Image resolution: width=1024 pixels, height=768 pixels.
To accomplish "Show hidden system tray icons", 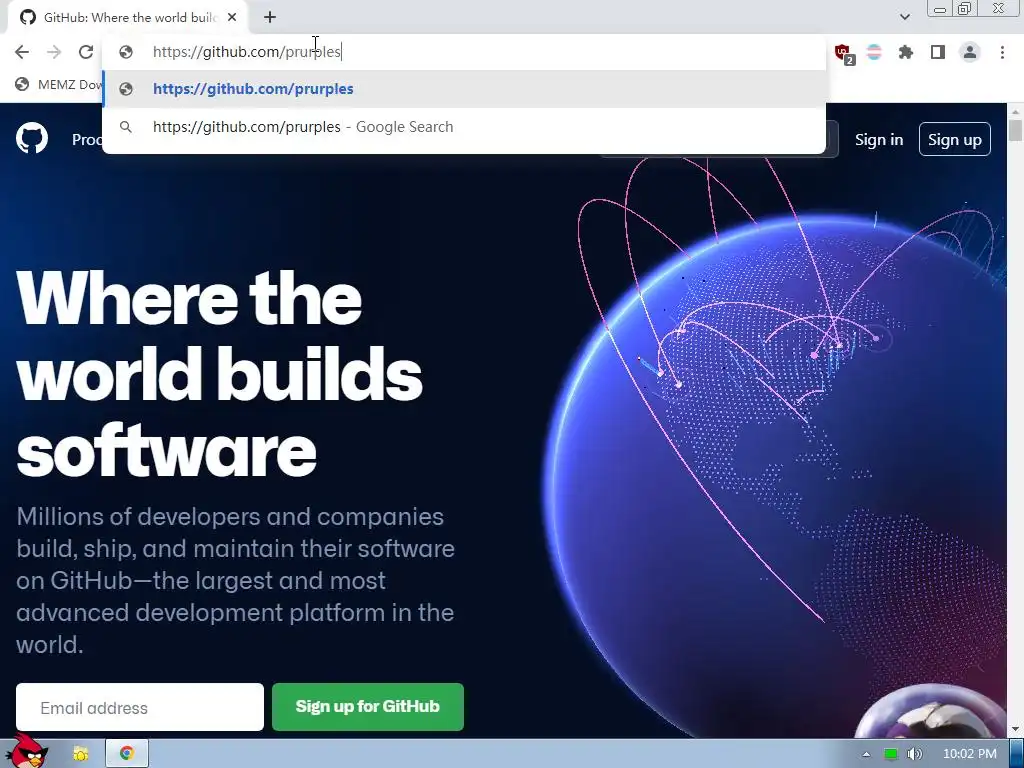I will tap(866, 754).
